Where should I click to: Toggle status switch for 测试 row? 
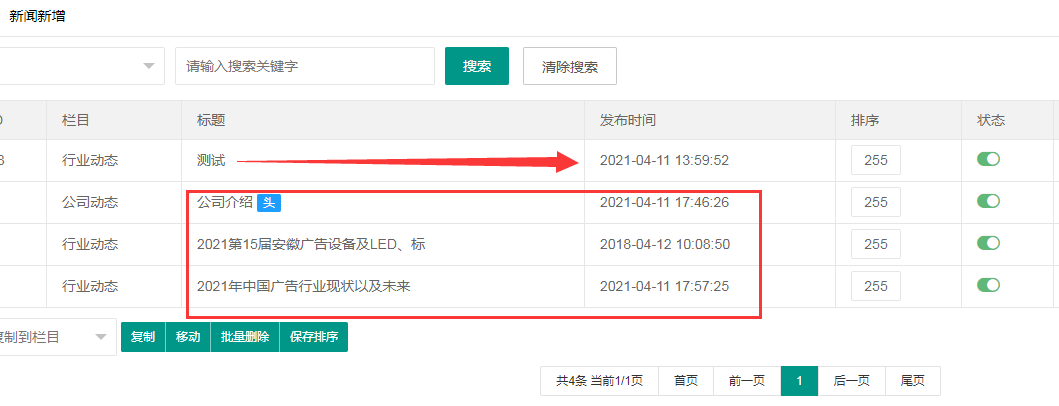[988, 159]
